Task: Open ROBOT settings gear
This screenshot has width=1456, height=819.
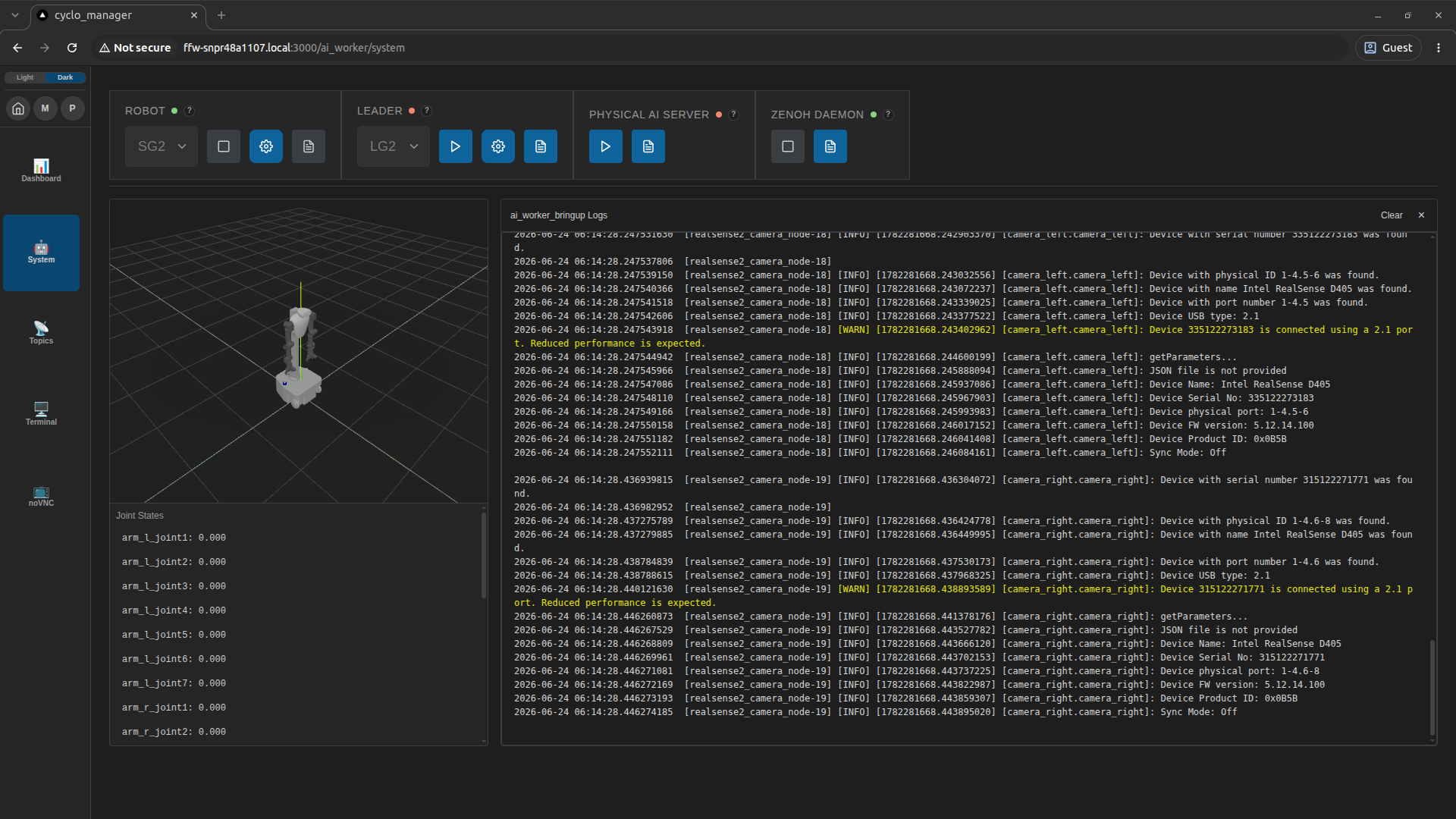Action: tap(266, 146)
